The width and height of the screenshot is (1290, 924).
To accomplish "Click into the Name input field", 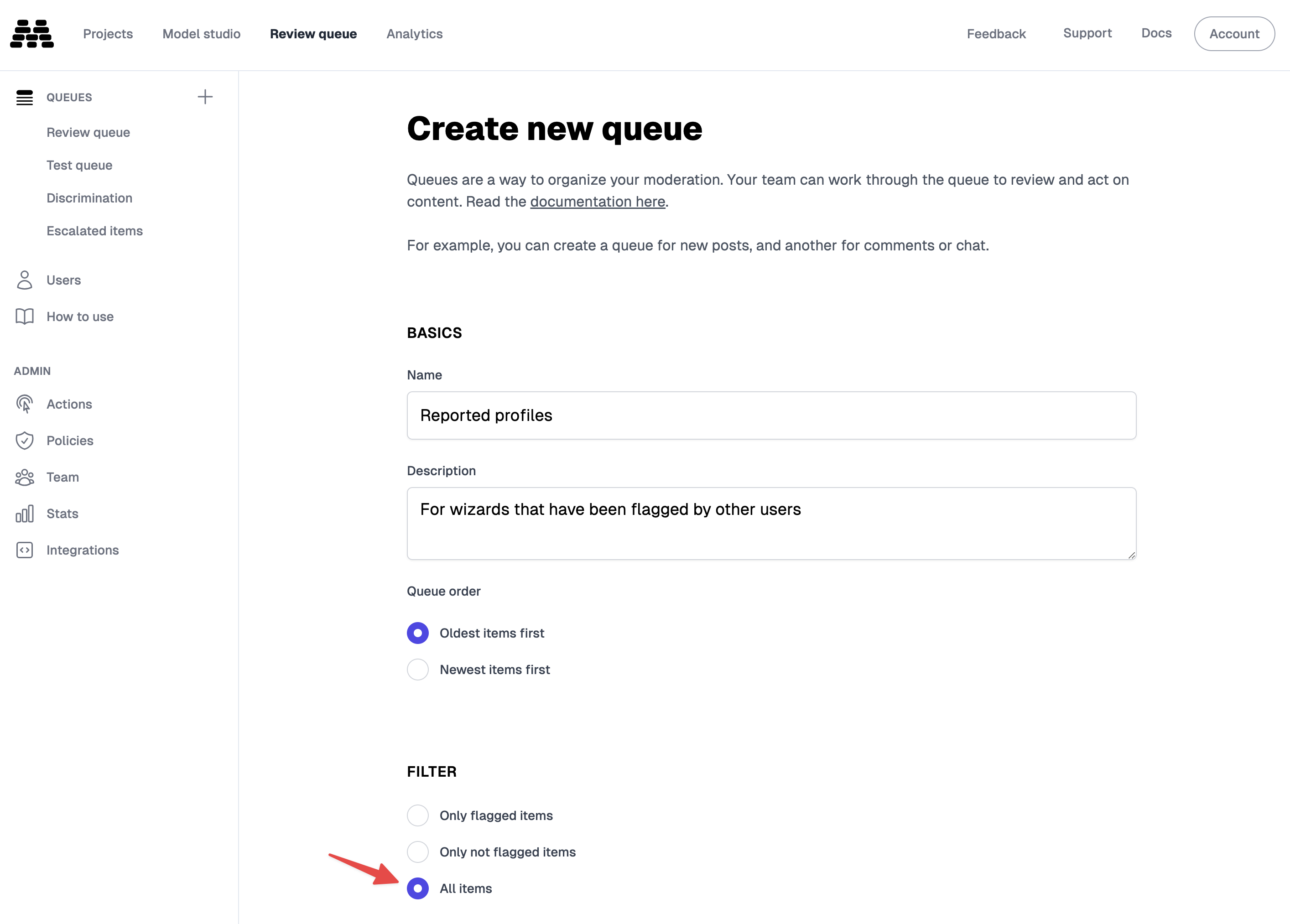I will [771, 415].
